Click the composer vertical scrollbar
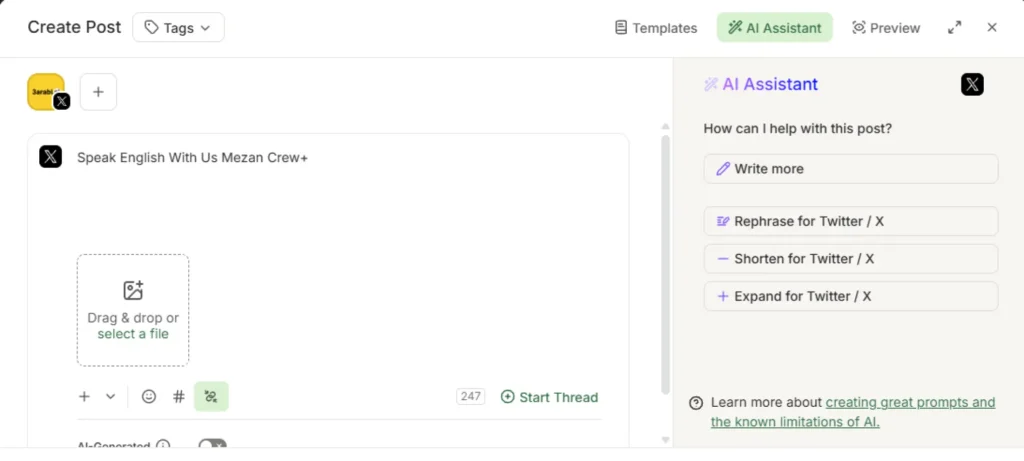 (665, 264)
